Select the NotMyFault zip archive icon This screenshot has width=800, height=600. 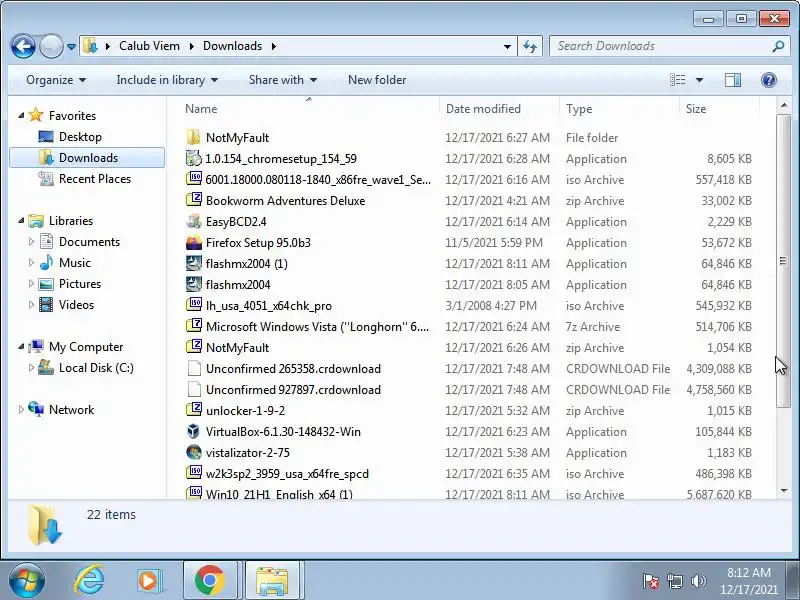click(x=193, y=347)
